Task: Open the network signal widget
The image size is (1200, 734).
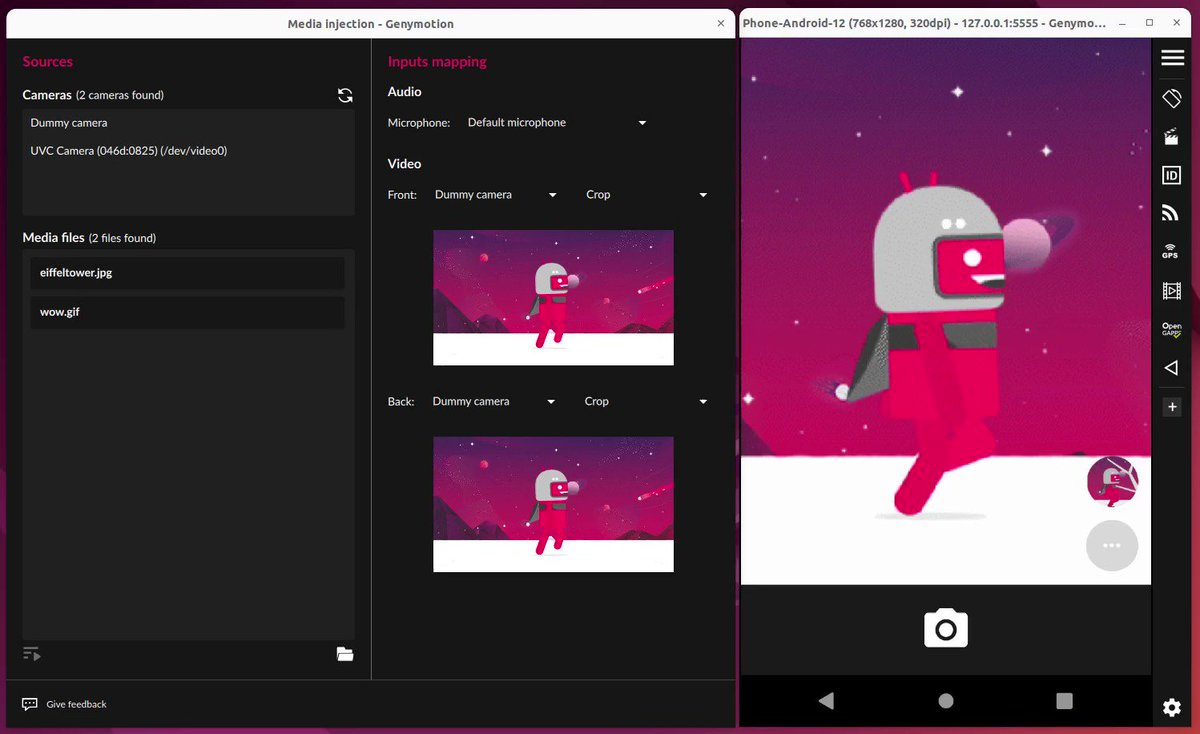Action: [1171, 212]
